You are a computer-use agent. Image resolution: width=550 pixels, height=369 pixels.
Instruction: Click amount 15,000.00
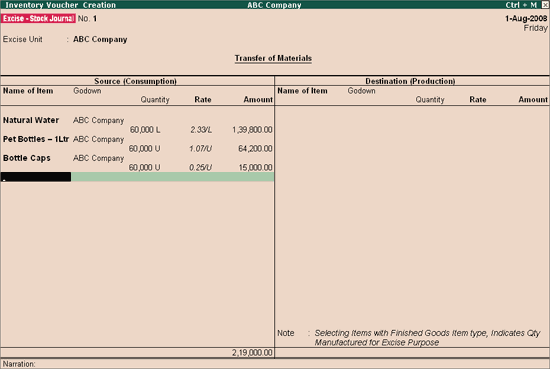(x=255, y=168)
